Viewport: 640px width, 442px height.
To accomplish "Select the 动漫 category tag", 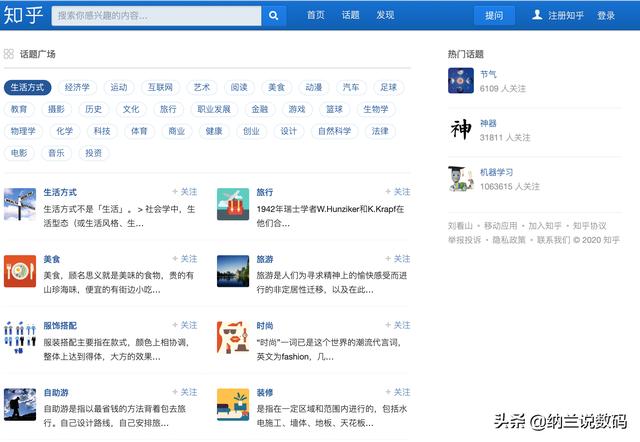I will click(313, 87).
